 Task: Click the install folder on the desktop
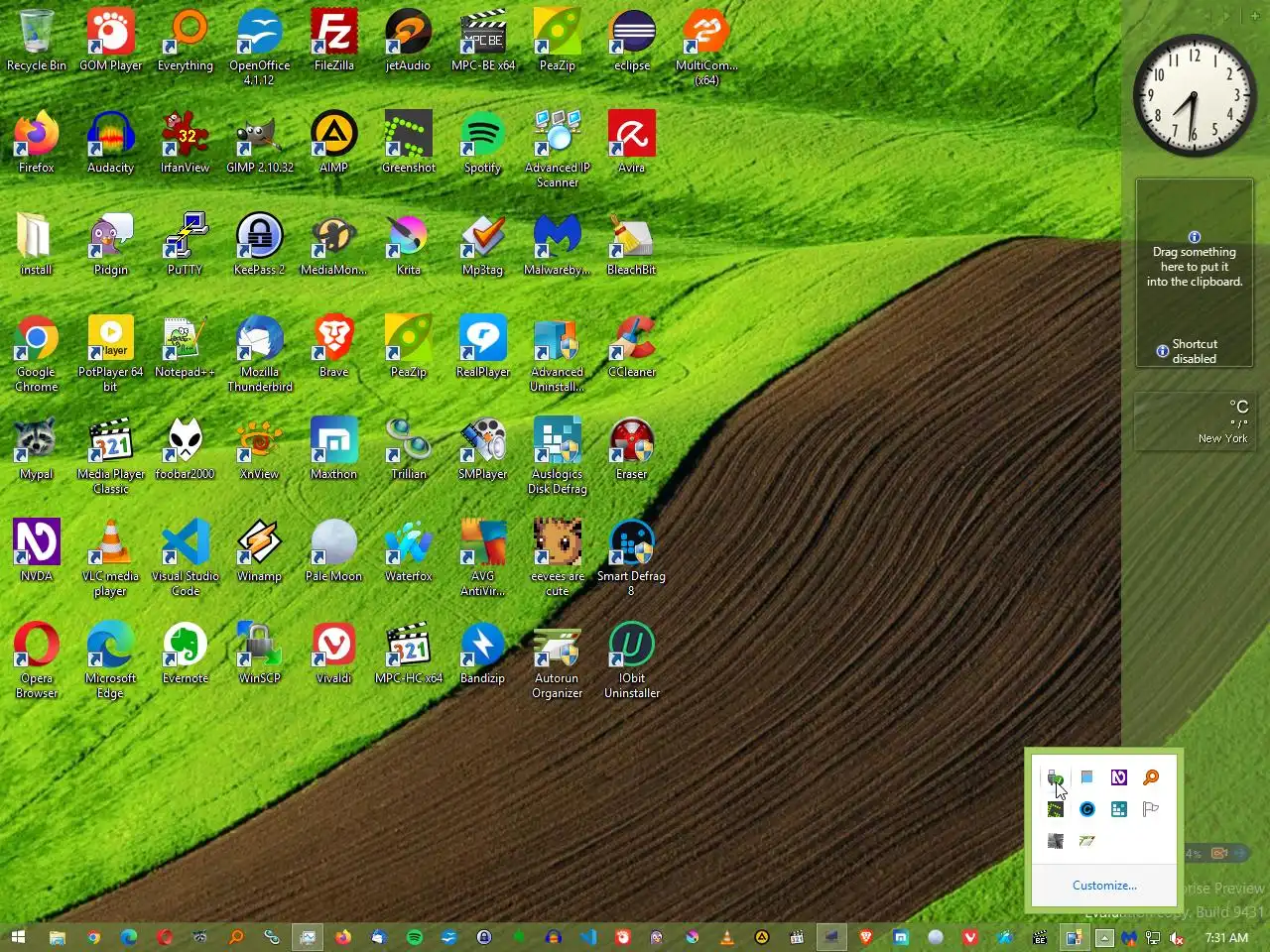tap(37, 245)
